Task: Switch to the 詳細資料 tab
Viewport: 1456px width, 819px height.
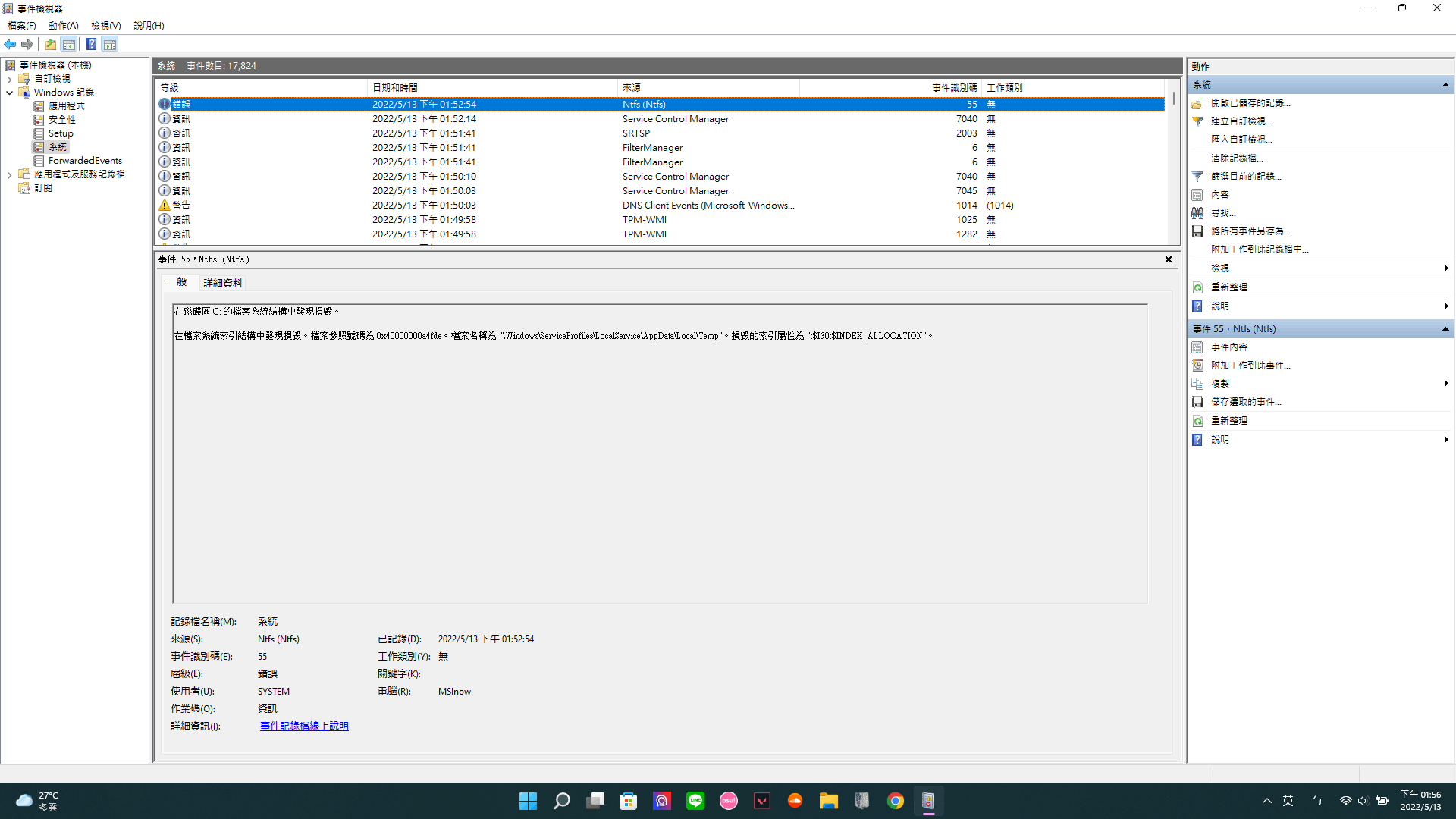Action: tap(223, 283)
